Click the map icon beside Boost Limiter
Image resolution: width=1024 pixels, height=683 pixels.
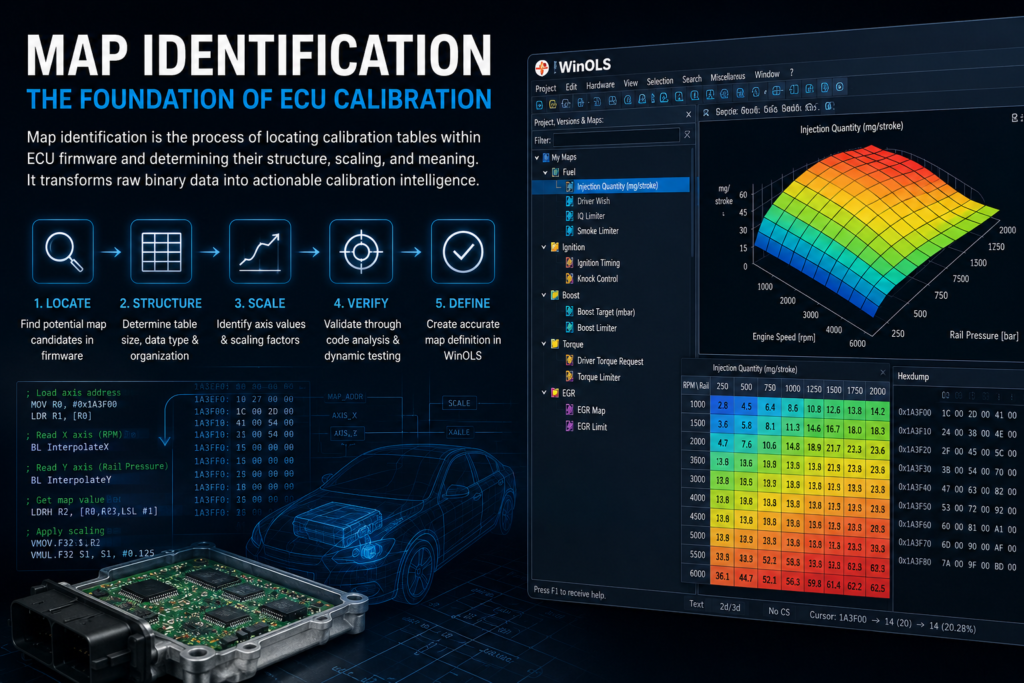click(x=569, y=327)
